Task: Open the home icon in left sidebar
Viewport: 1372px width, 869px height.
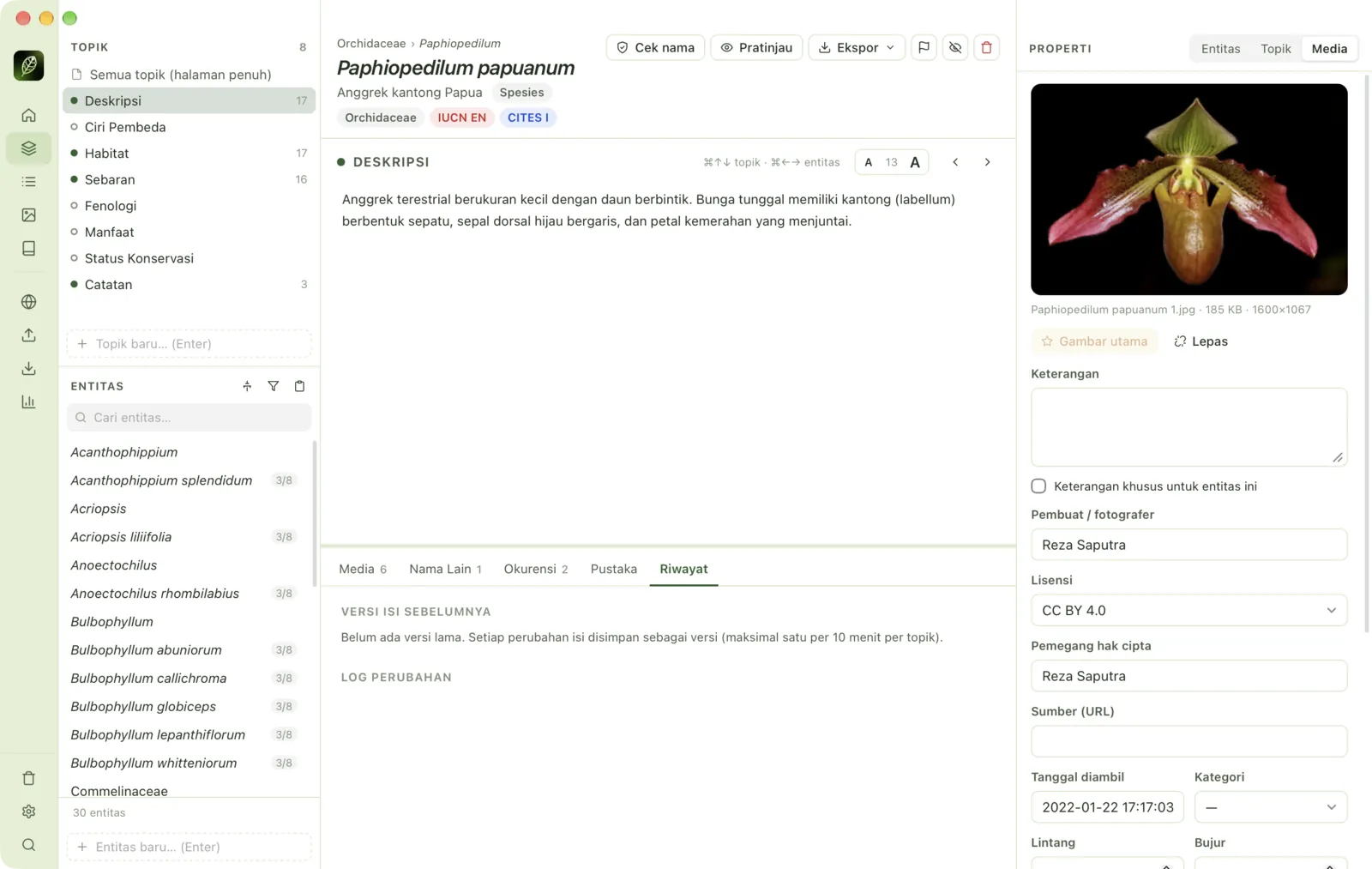Action: click(28, 115)
